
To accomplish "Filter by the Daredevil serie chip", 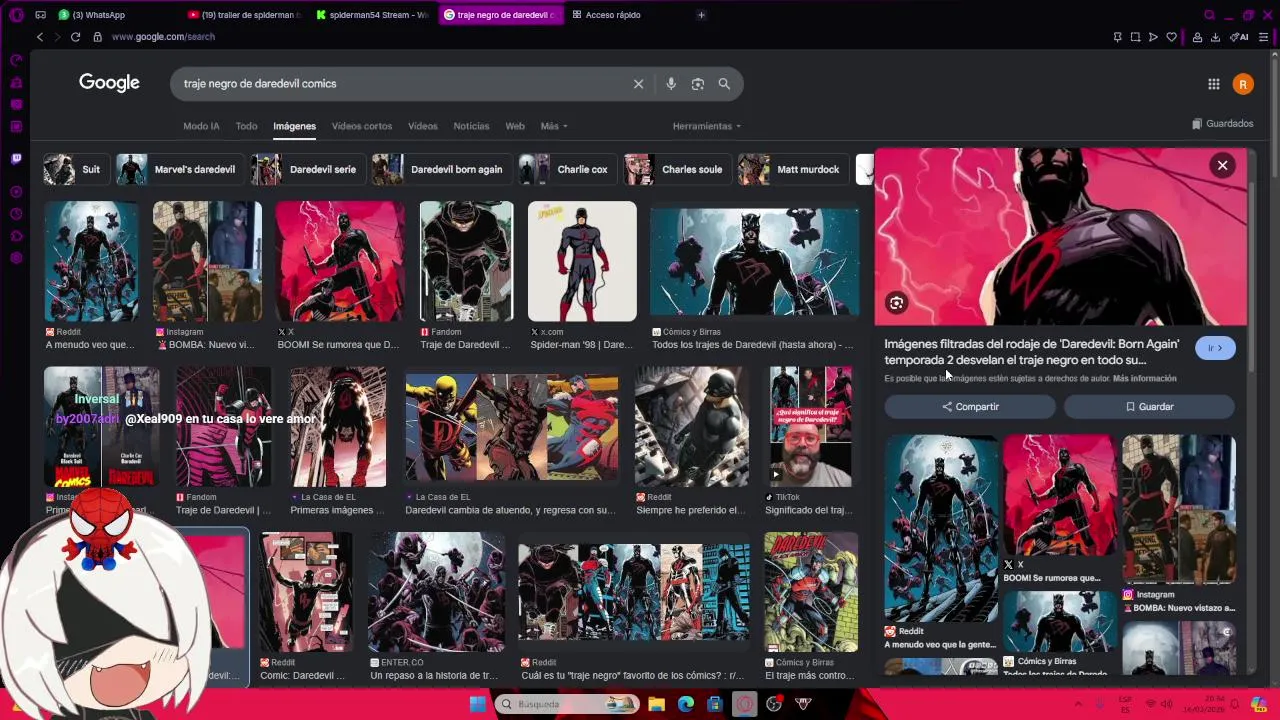I will coord(307,170).
